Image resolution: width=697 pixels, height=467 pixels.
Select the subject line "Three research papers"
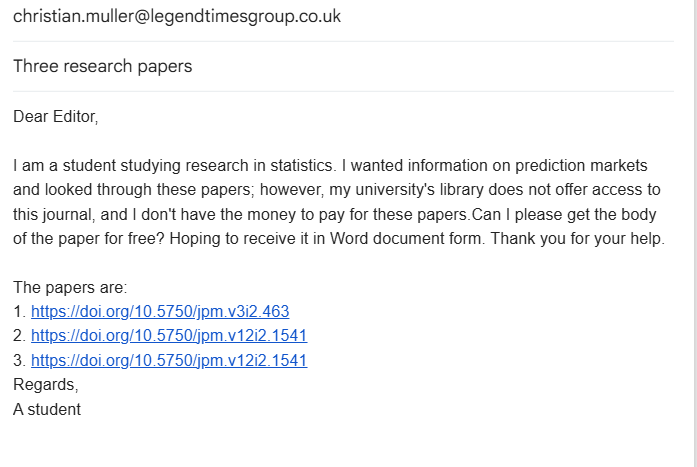[102, 67]
